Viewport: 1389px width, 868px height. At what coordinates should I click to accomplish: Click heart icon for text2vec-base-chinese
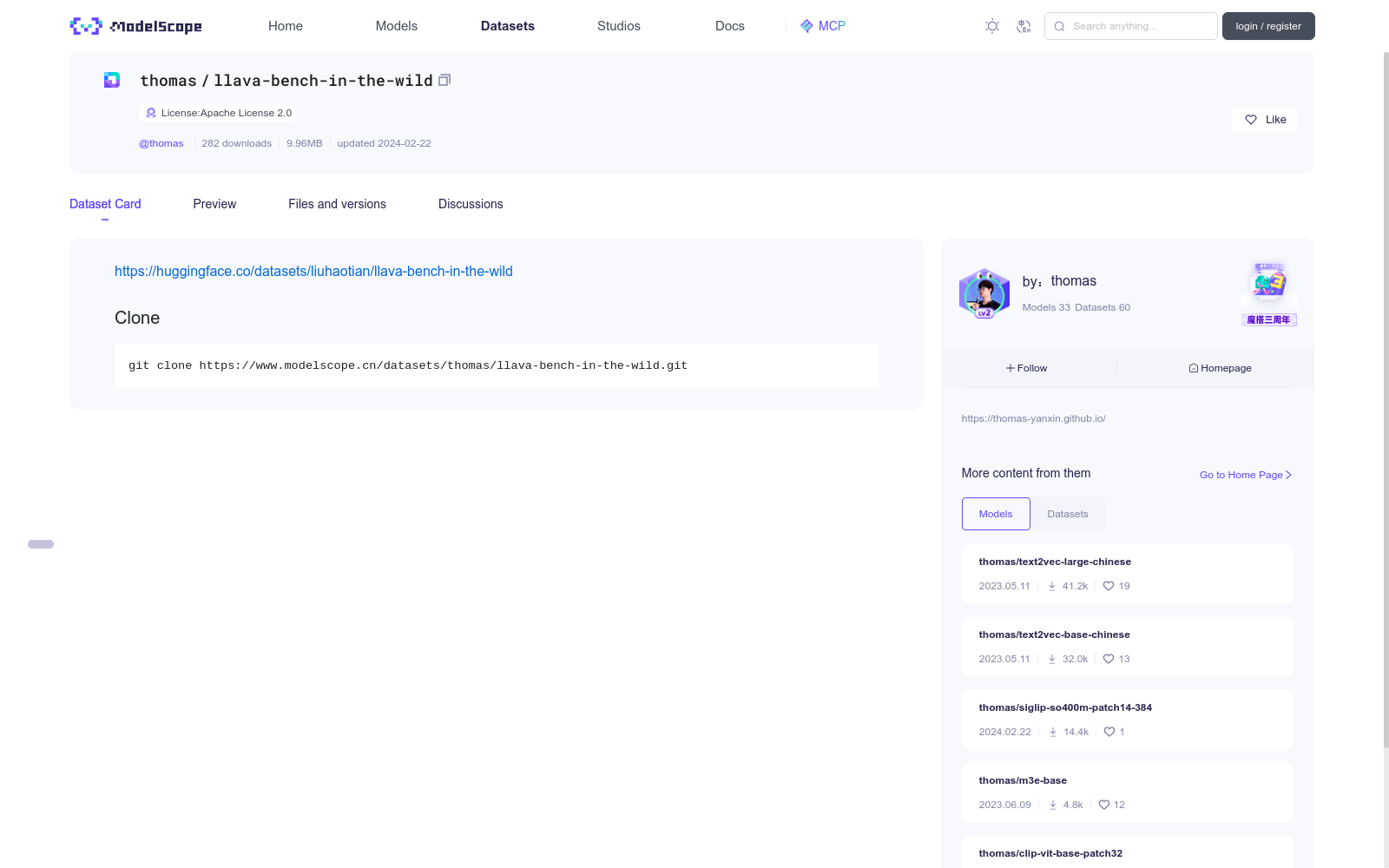1109,659
